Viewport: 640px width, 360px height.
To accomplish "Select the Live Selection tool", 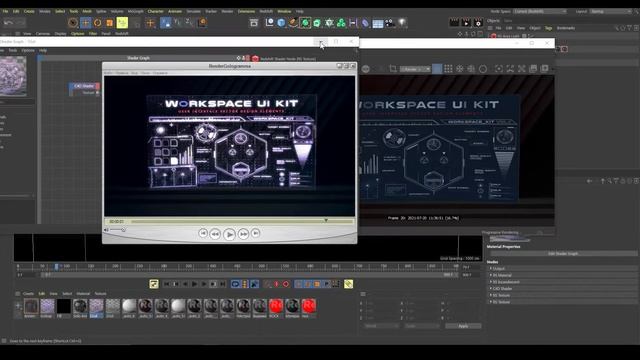I will point(73,23).
